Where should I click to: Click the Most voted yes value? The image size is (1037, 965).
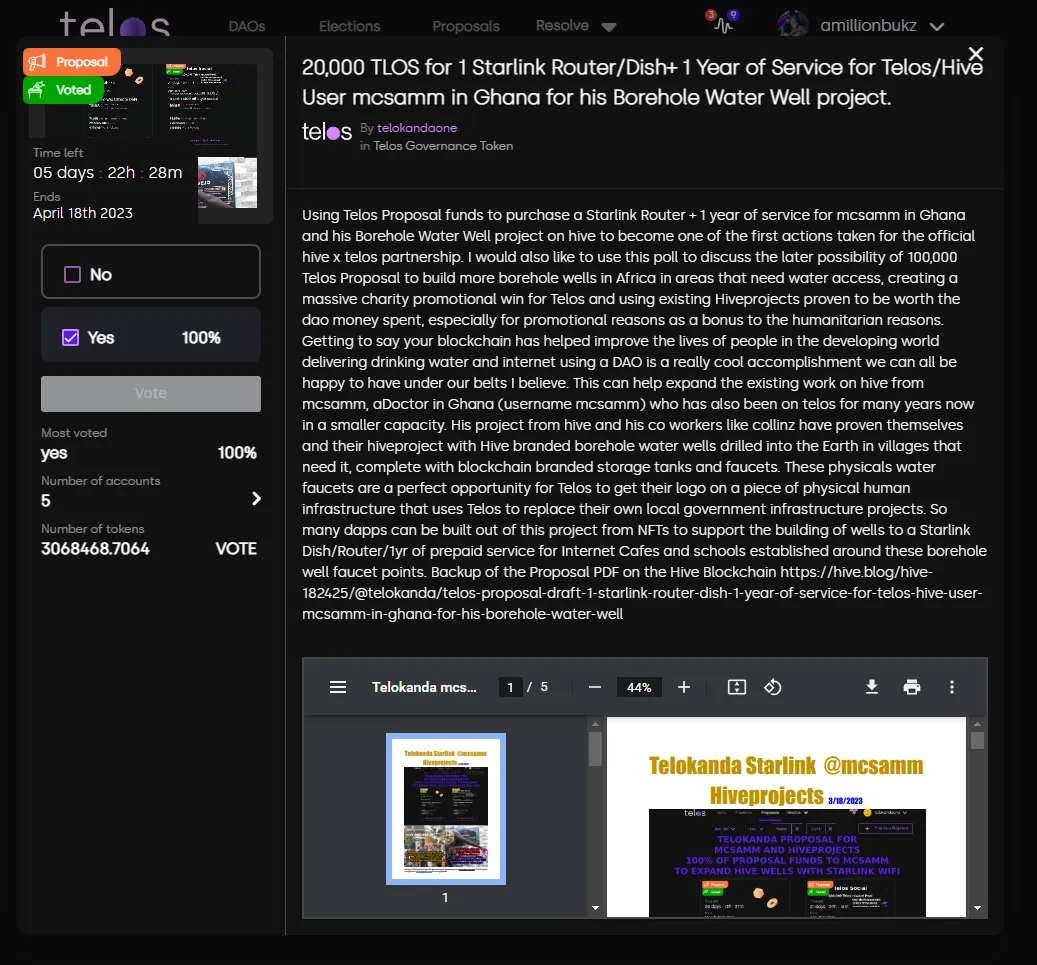click(x=54, y=453)
